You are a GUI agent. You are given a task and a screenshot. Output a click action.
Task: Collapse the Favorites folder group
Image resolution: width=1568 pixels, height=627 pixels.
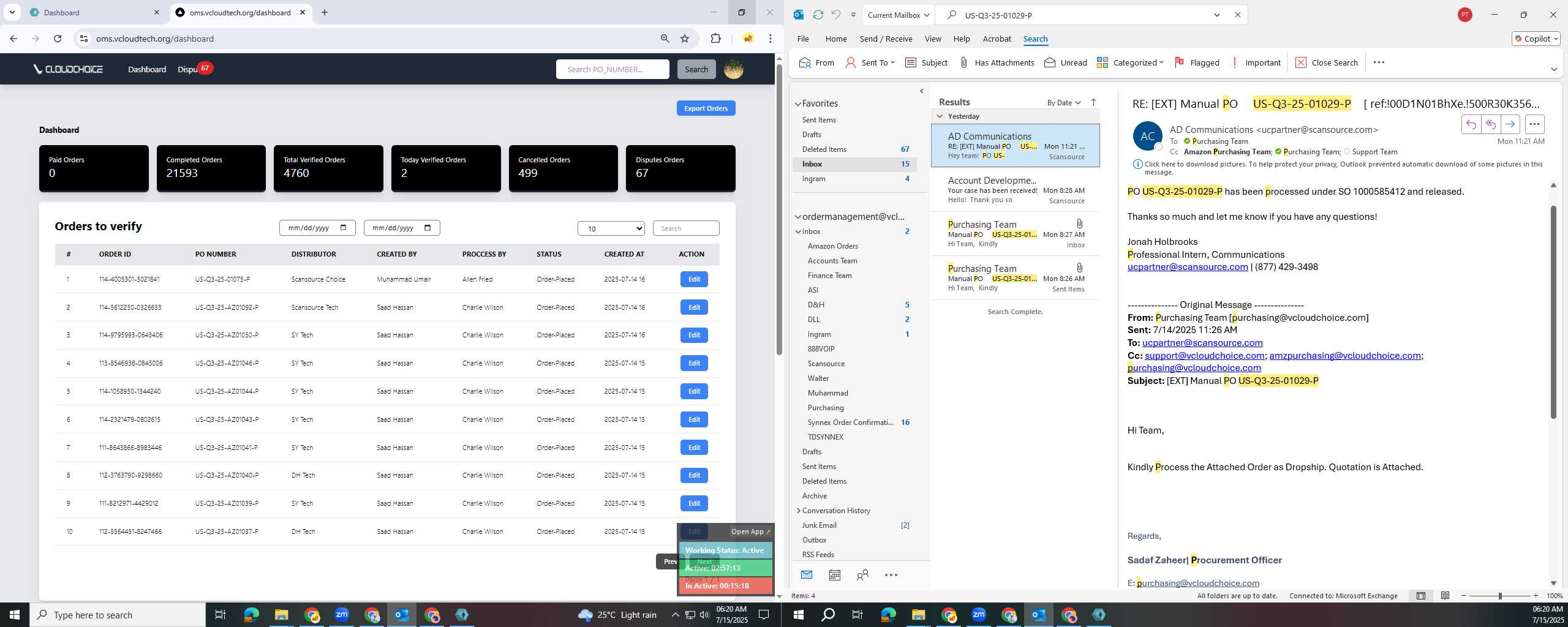[x=798, y=104]
